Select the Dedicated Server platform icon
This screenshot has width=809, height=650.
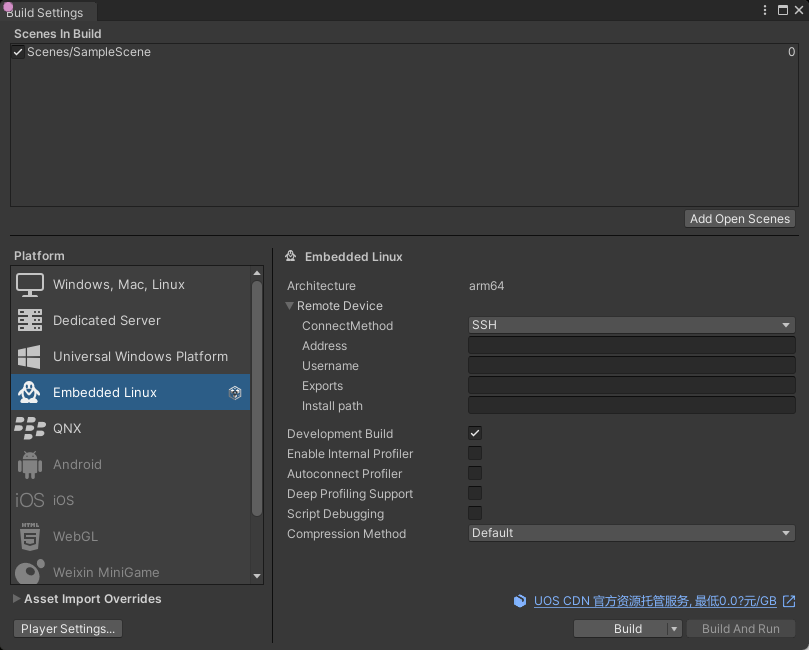click(30, 320)
